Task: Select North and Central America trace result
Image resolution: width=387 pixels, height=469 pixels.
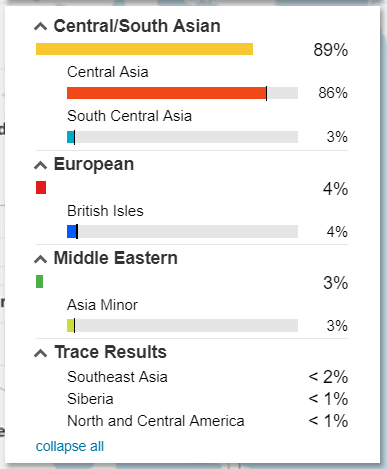Action: pos(156,421)
